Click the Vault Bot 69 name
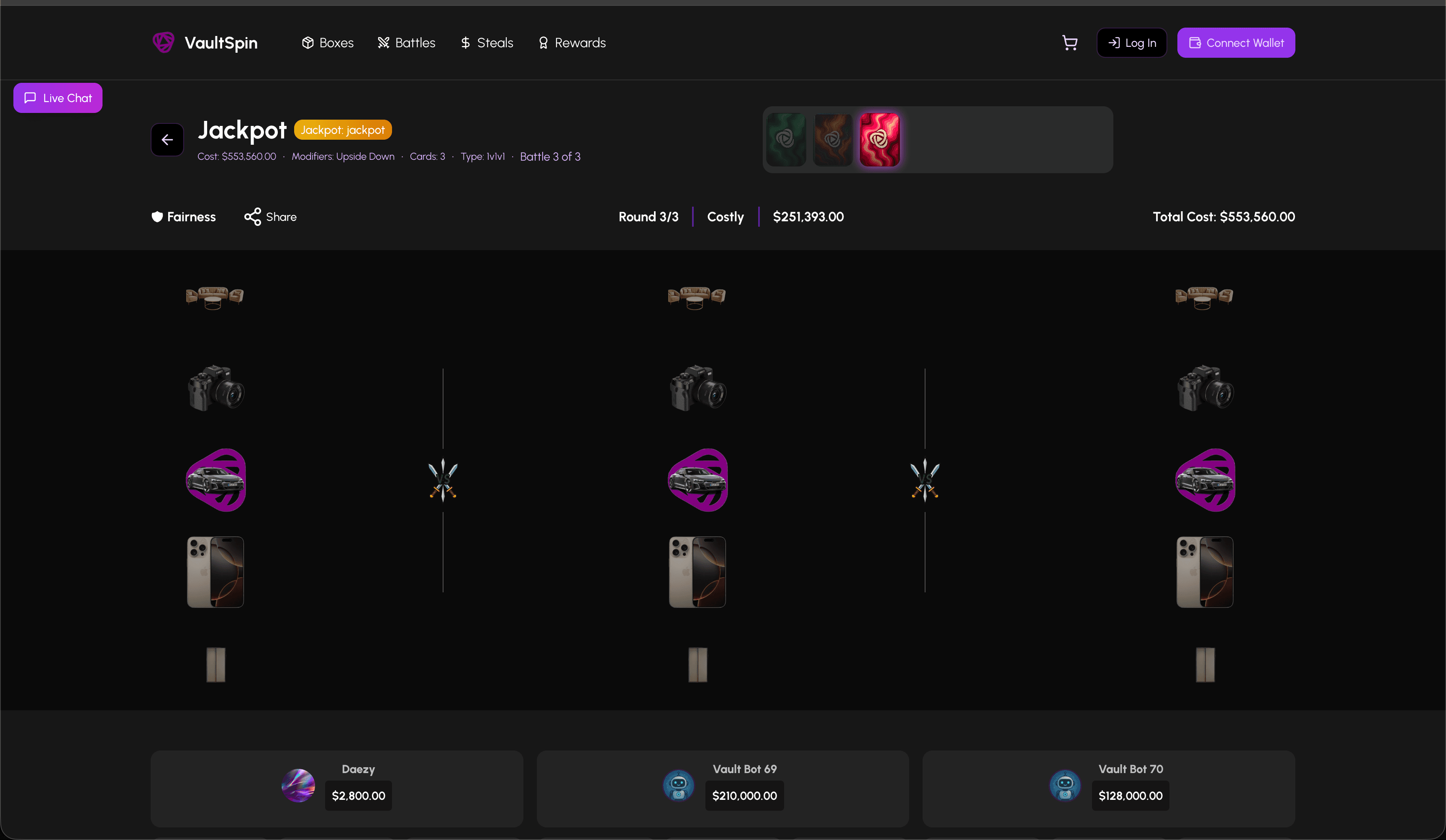Screen dimensions: 1446x840 coord(745,769)
